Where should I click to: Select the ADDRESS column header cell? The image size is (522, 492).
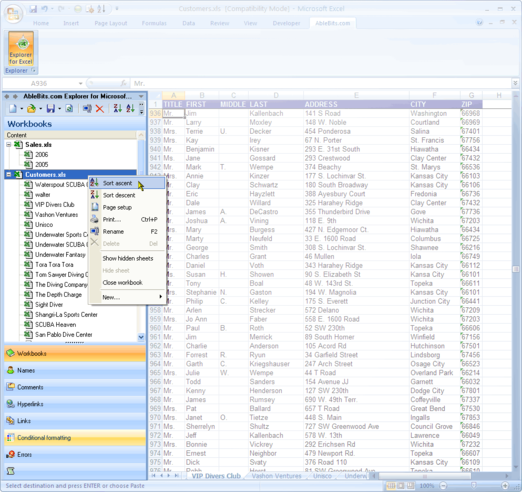tap(356, 104)
